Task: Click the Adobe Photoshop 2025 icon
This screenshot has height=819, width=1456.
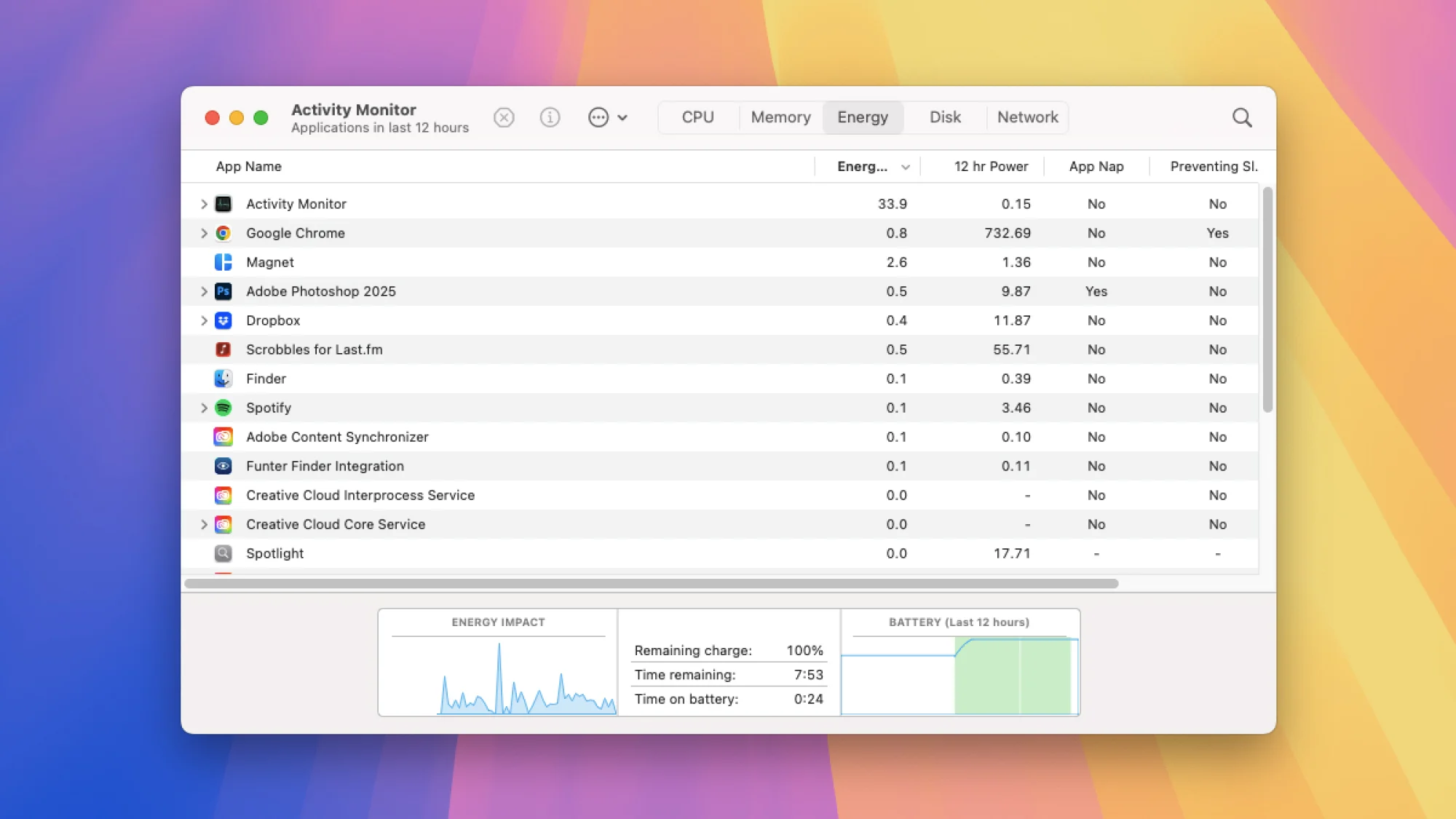Action: click(x=223, y=291)
